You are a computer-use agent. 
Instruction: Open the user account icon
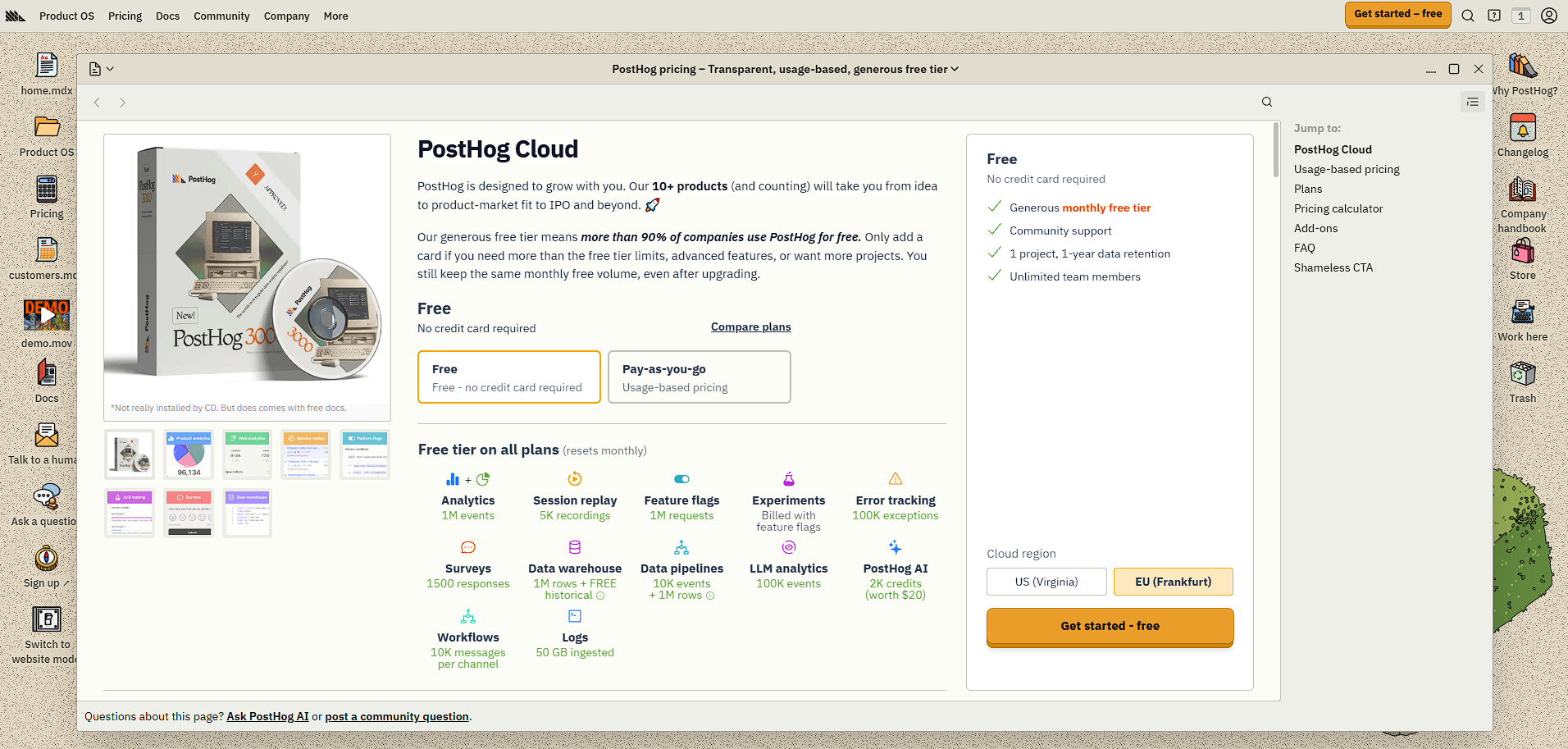click(x=1548, y=16)
